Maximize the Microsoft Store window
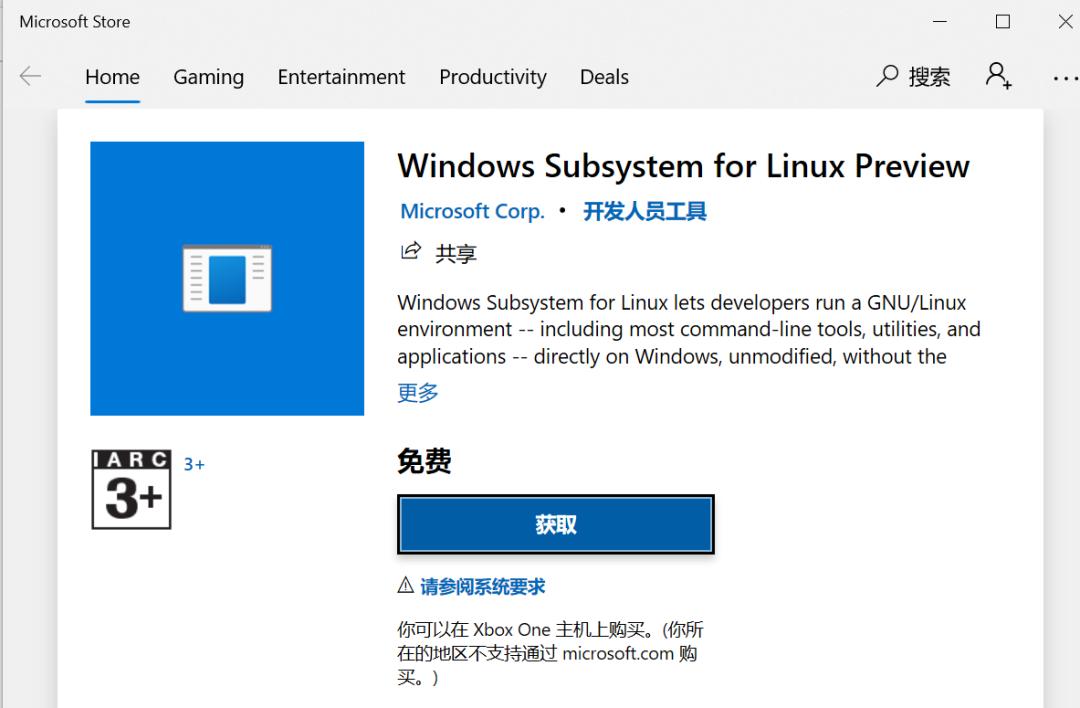The height and width of the screenshot is (708, 1080). click(1003, 22)
